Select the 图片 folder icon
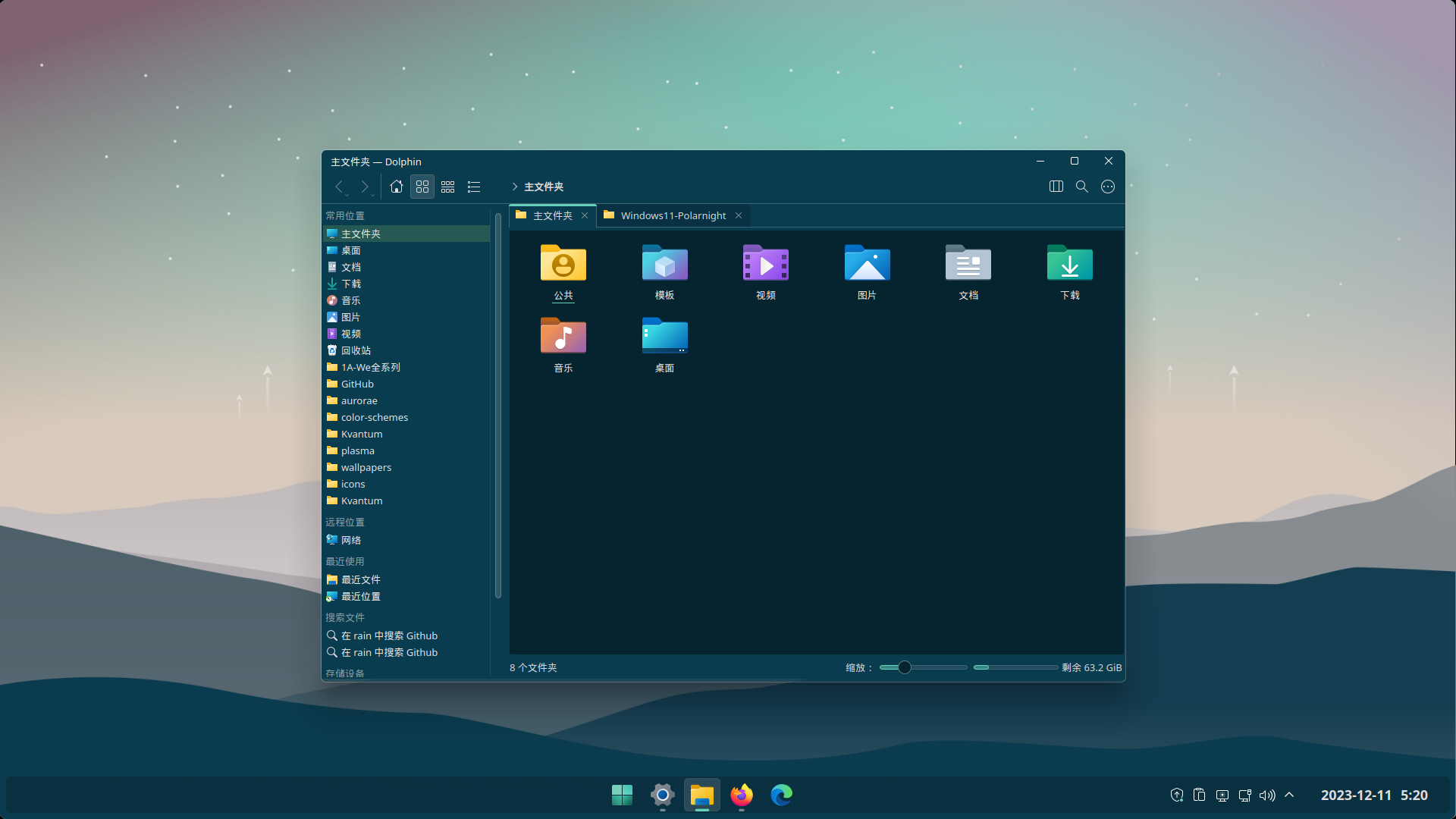 (x=868, y=263)
